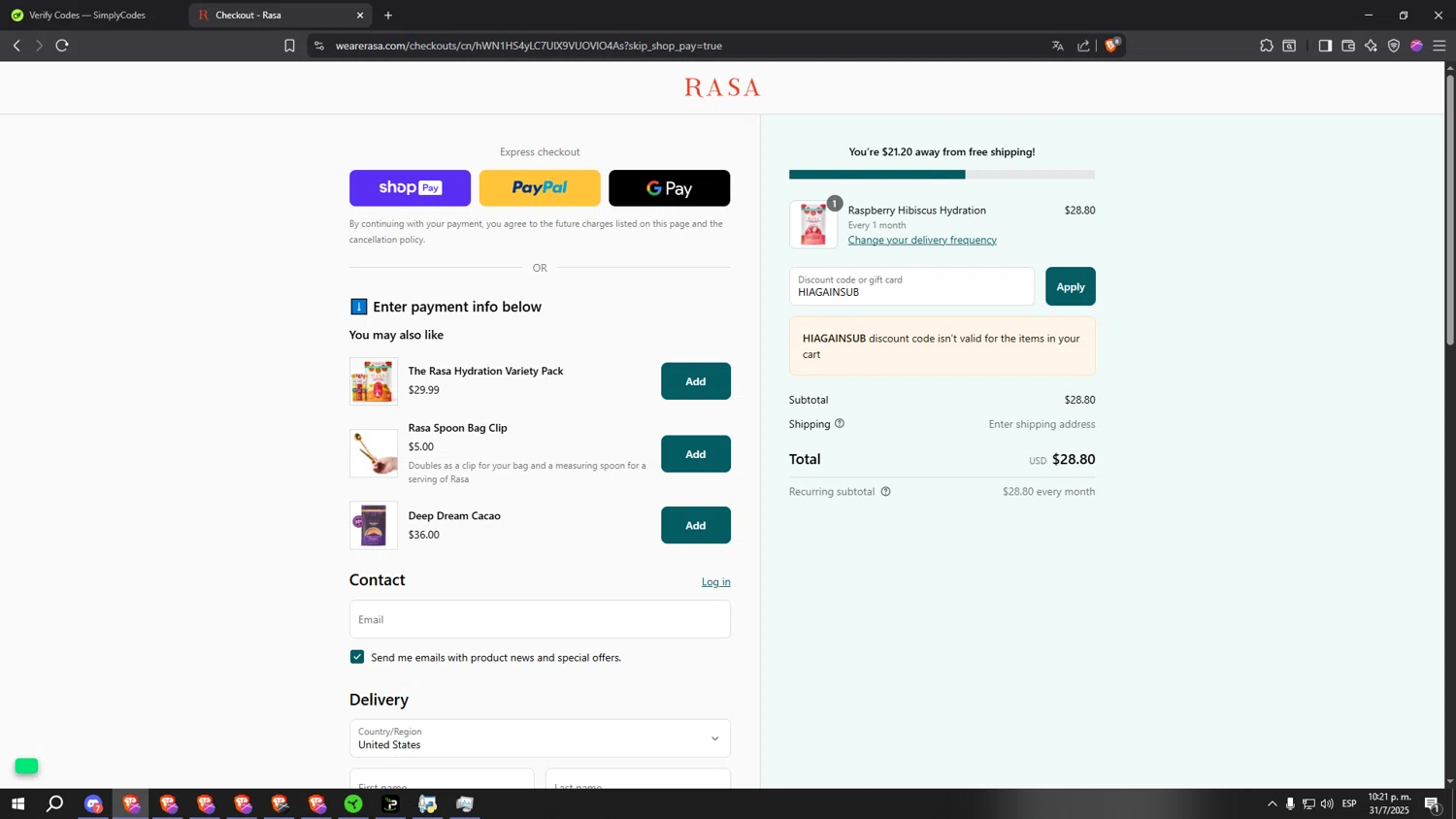Go back with the browser back arrow
Image resolution: width=1456 pixels, height=819 pixels.
(x=17, y=46)
